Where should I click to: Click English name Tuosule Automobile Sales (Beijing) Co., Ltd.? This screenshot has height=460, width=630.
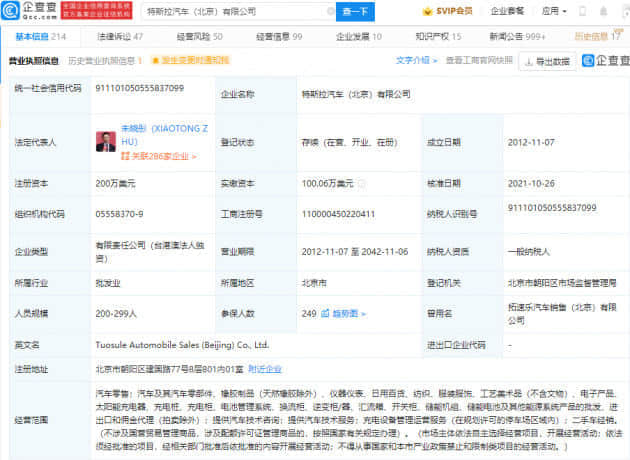(x=182, y=345)
